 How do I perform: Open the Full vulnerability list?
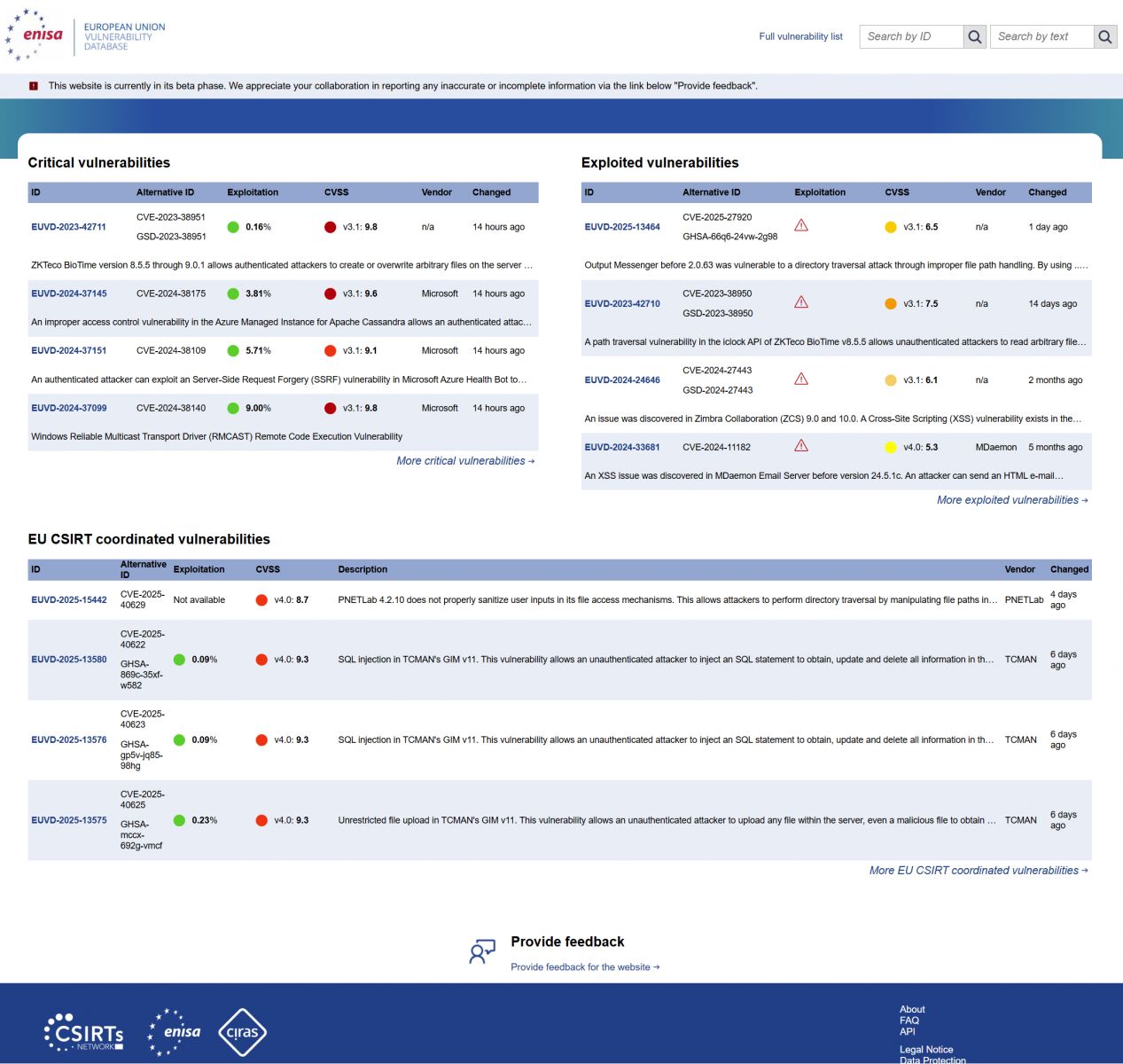coord(800,36)
